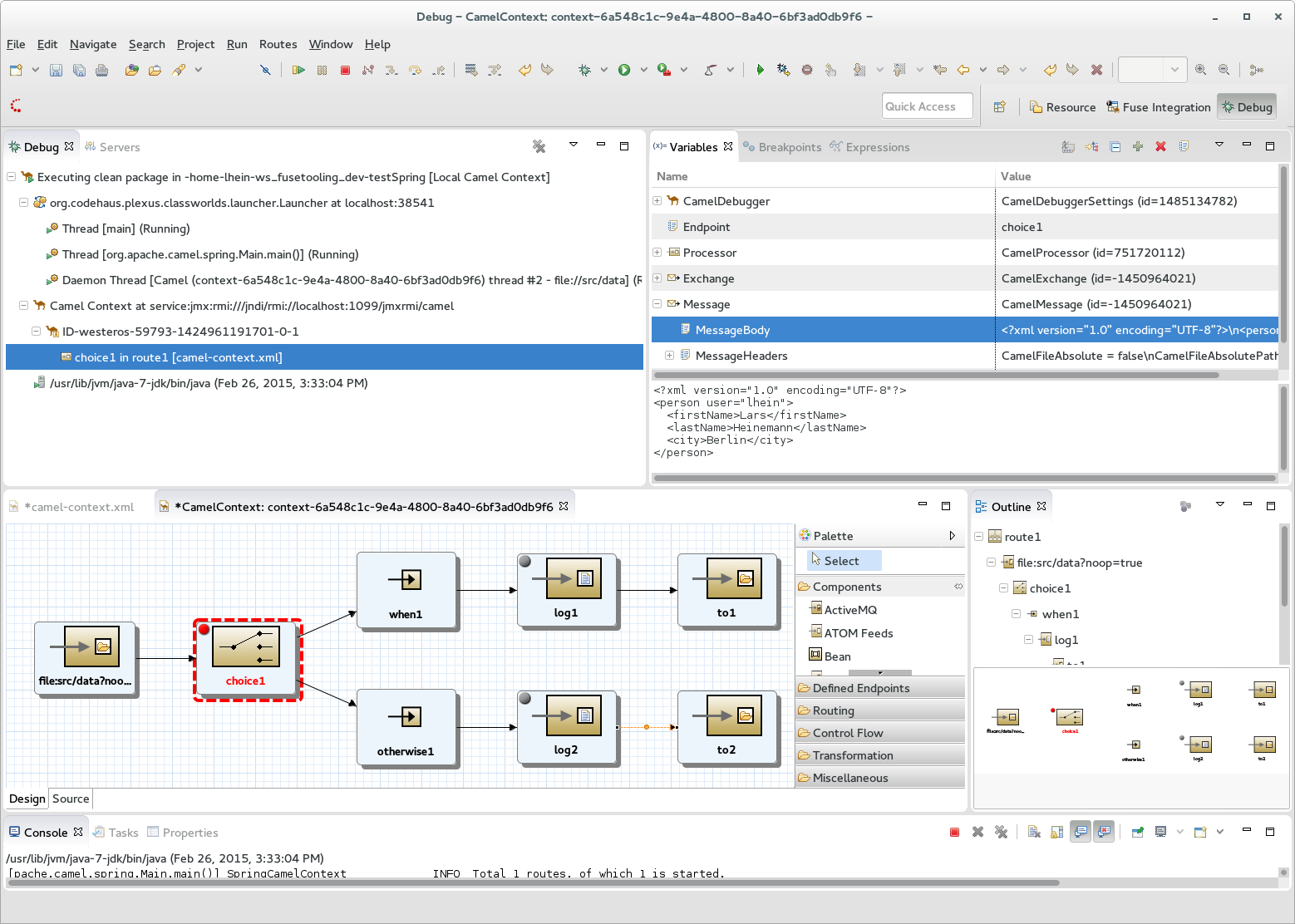Collapse the Message variable node

pos(657,304)
